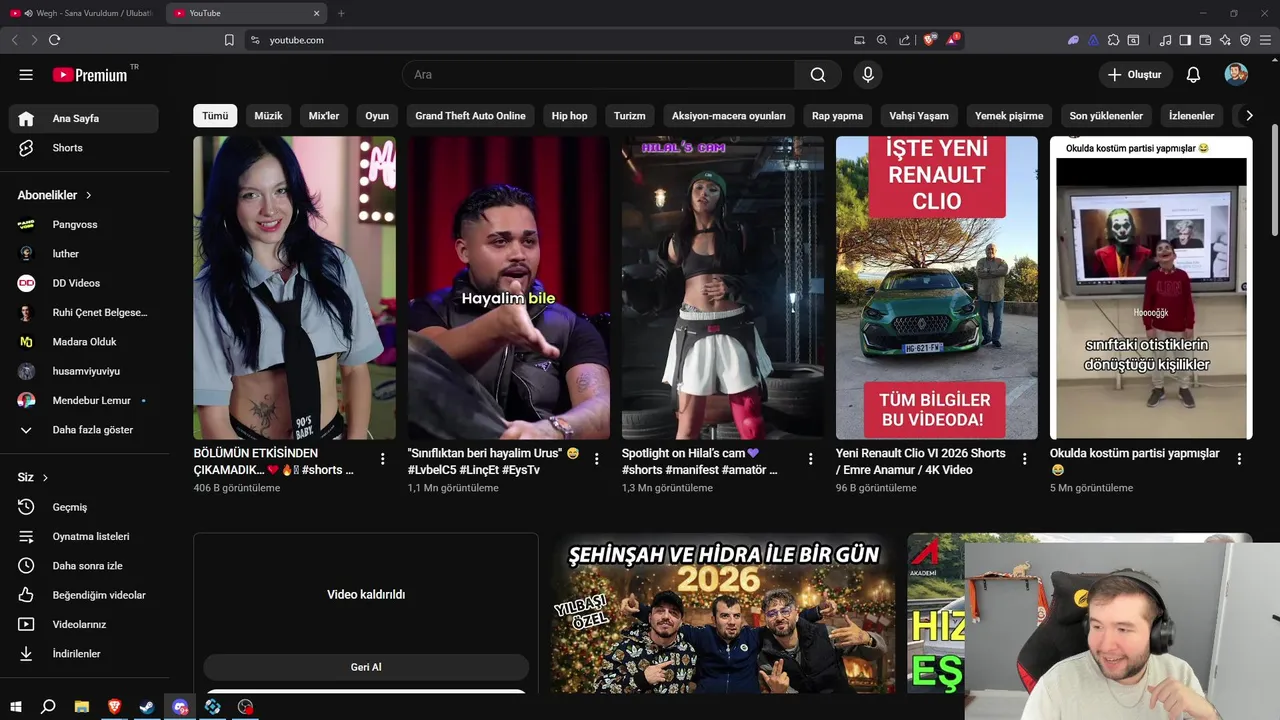Screen dimensions: 1280x720
Task: Open options for BÖLÜMÜN ETKİSİNDEN short
Action: pos(382,459)
